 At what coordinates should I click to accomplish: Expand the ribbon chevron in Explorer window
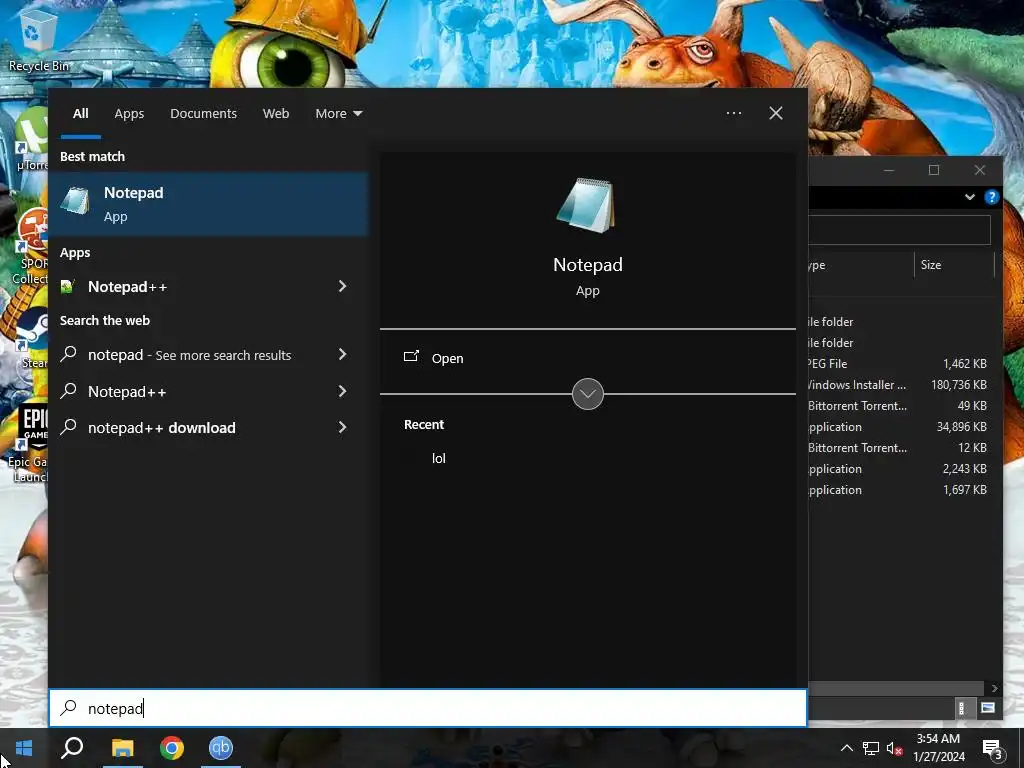(x=970, y=197)
